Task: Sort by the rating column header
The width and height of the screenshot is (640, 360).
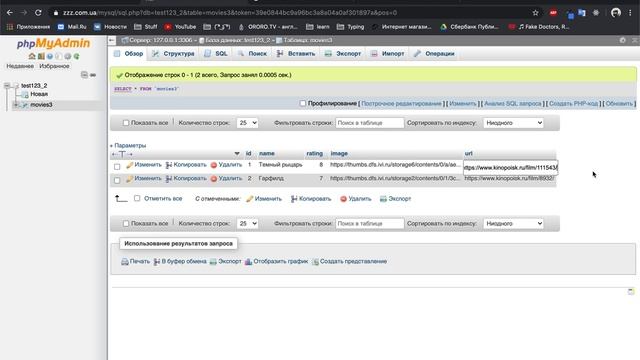Action: (x=314, y=153)
